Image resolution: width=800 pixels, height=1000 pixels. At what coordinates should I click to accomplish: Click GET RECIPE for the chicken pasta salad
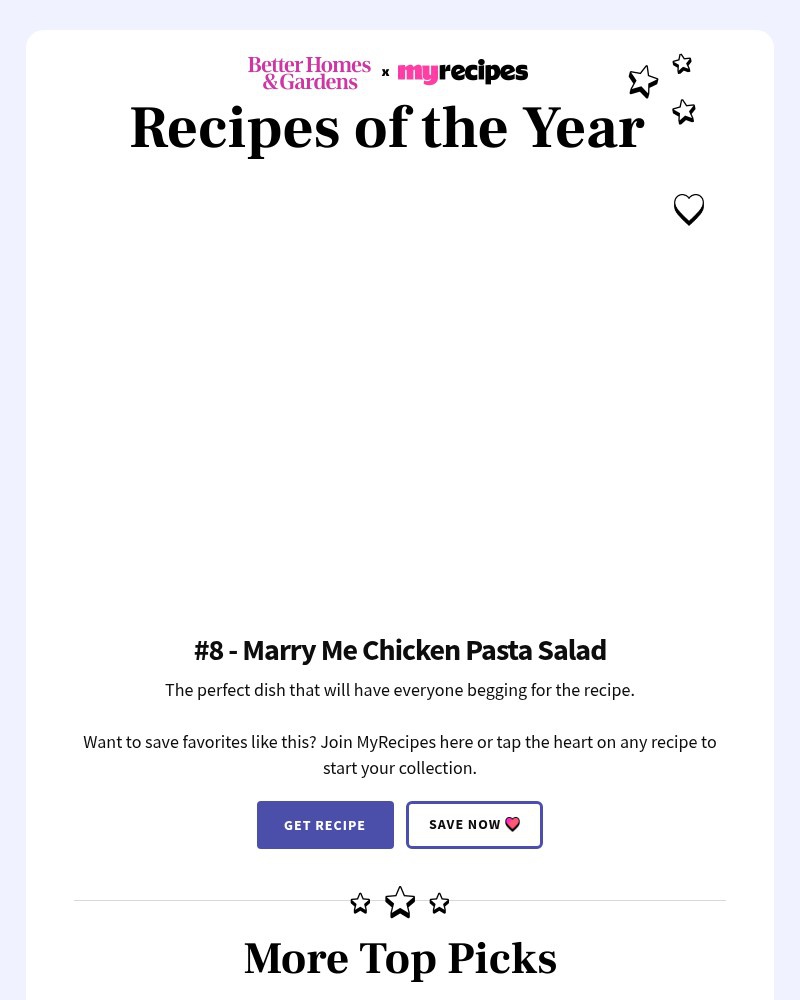[x=325, y=825]
